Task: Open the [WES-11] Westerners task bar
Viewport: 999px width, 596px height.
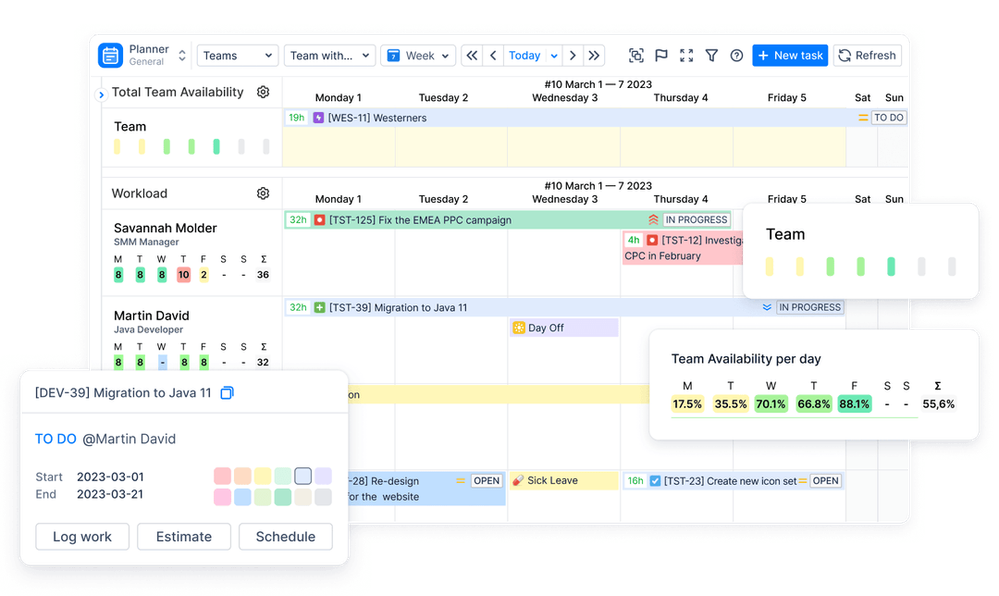Action: pos(596,118)
